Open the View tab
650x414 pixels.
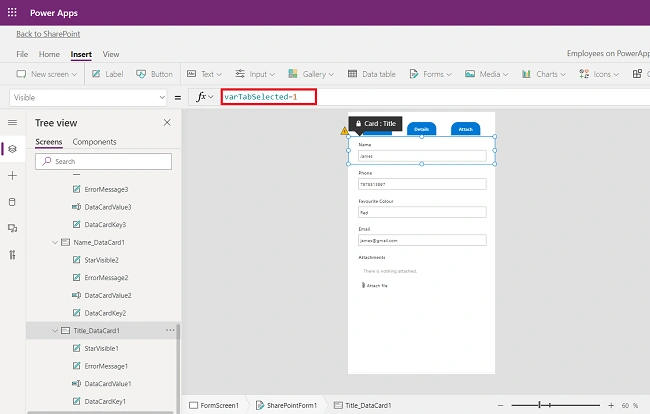pyautogui.click(x=111, y=54)
